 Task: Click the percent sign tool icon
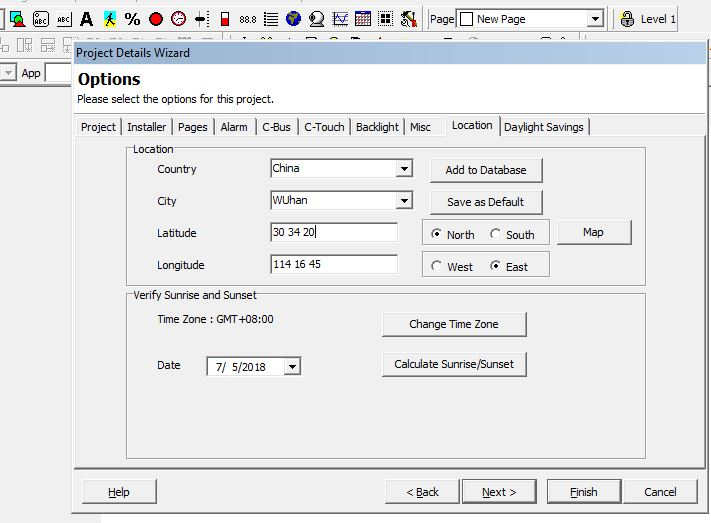click(132, 19)
